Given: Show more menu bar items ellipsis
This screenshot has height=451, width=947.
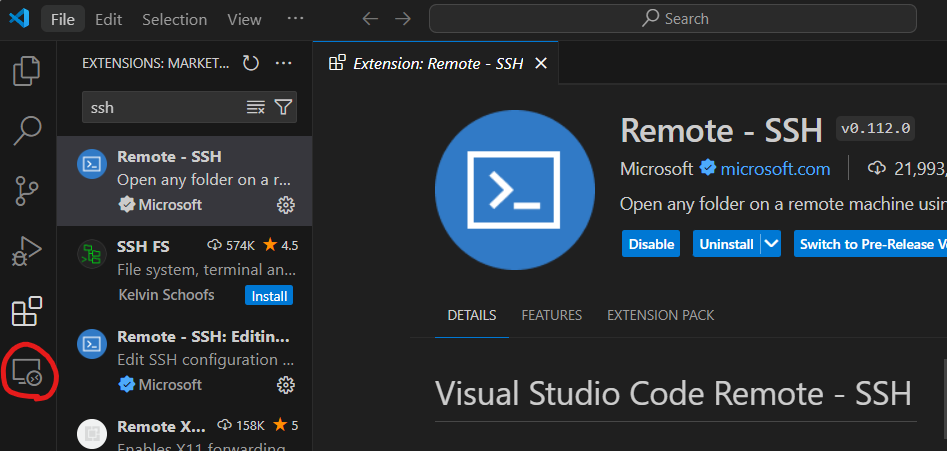Looking at the screenshot, I should pyautogui.click(x=295, y=18).
